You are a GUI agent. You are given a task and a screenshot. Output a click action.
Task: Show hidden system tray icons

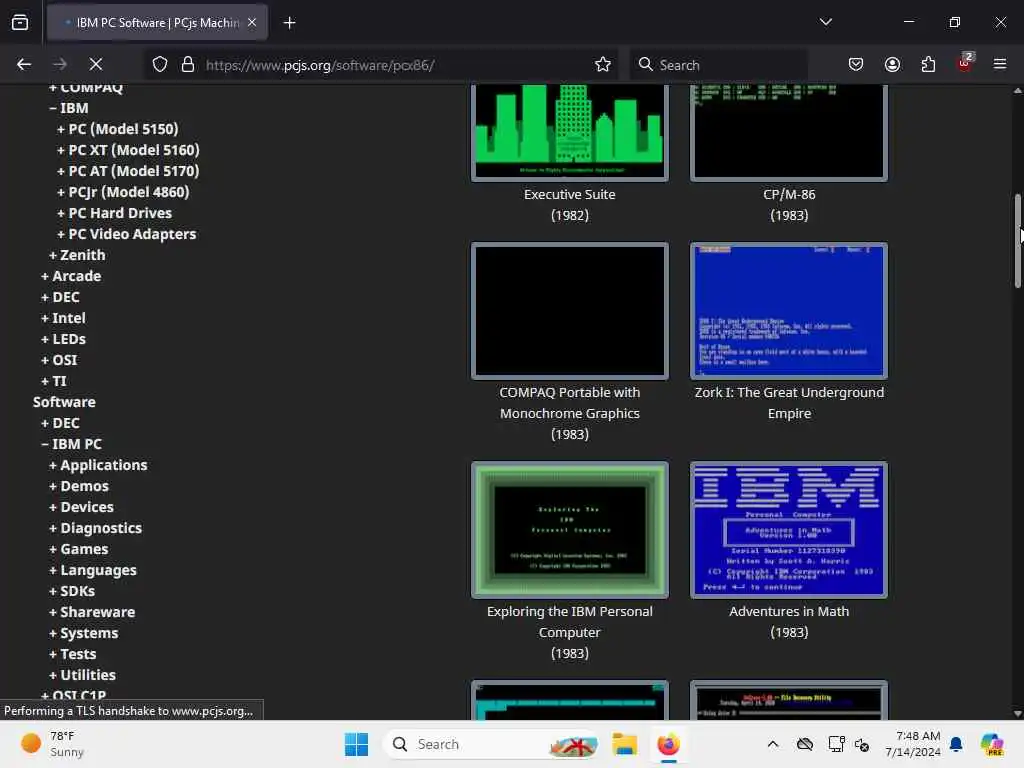[x=773, y=744]
